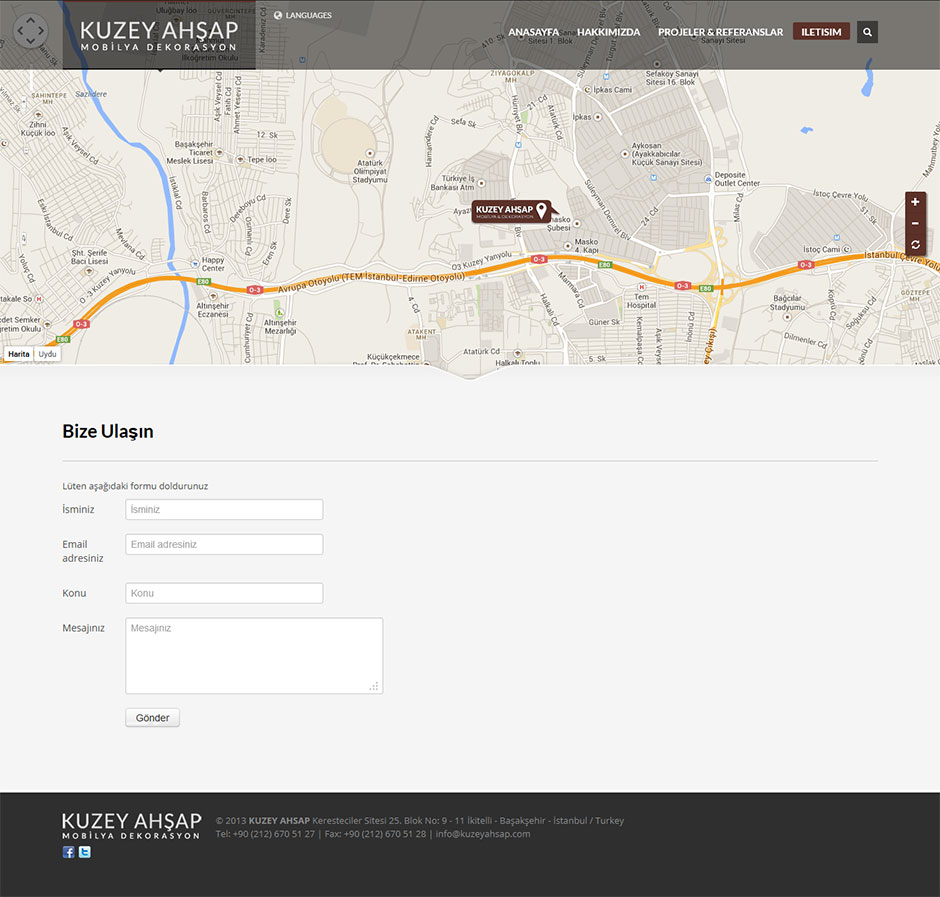Focus the Konu subject field
Viewport: 940px width, 897px height.
[224, 593]
